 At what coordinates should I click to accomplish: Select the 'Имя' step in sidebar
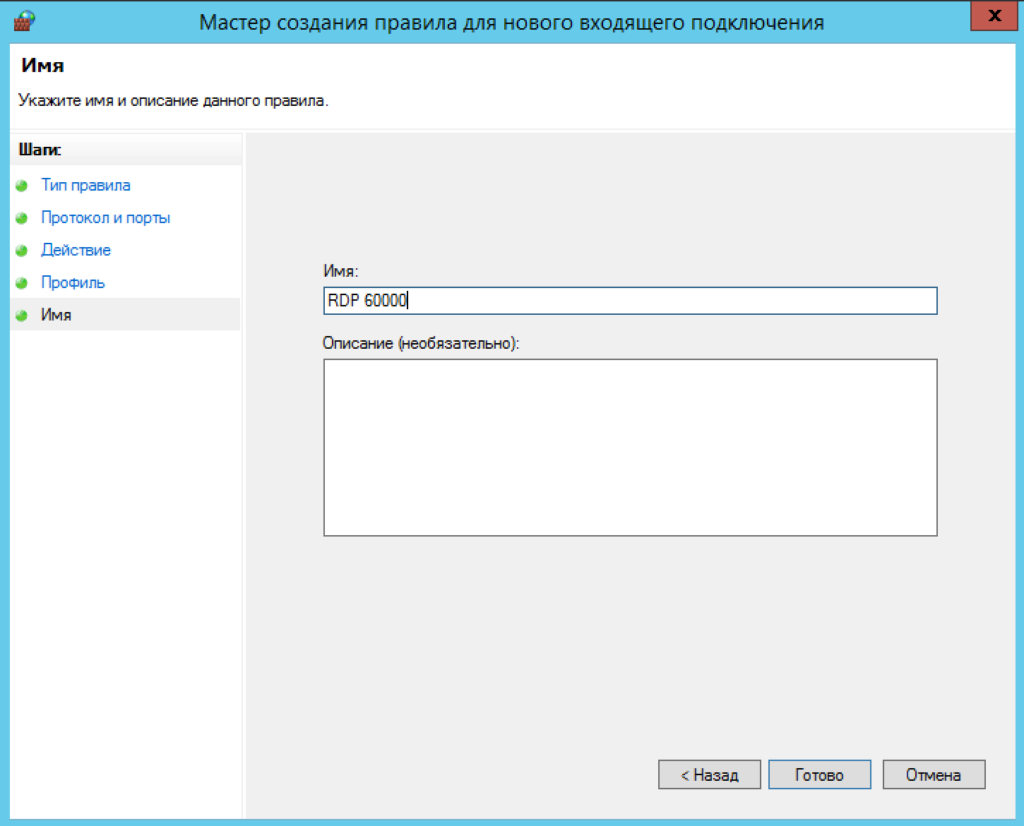56,315
